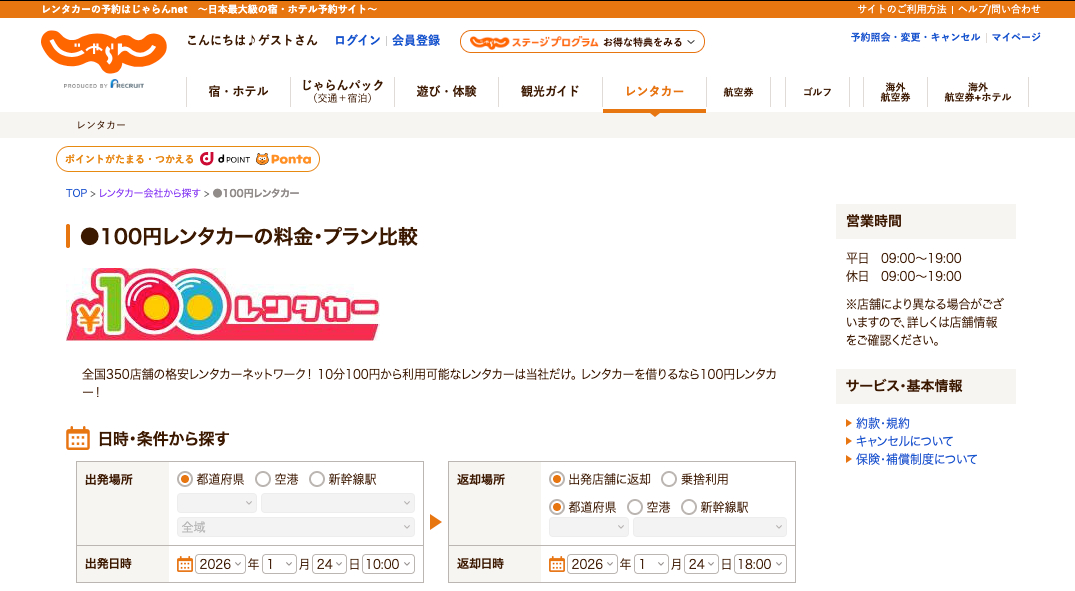The height and width of the screenshot is (591, 1075).
Task: Click the departure date calendar icon
Action: pos(185,564)
